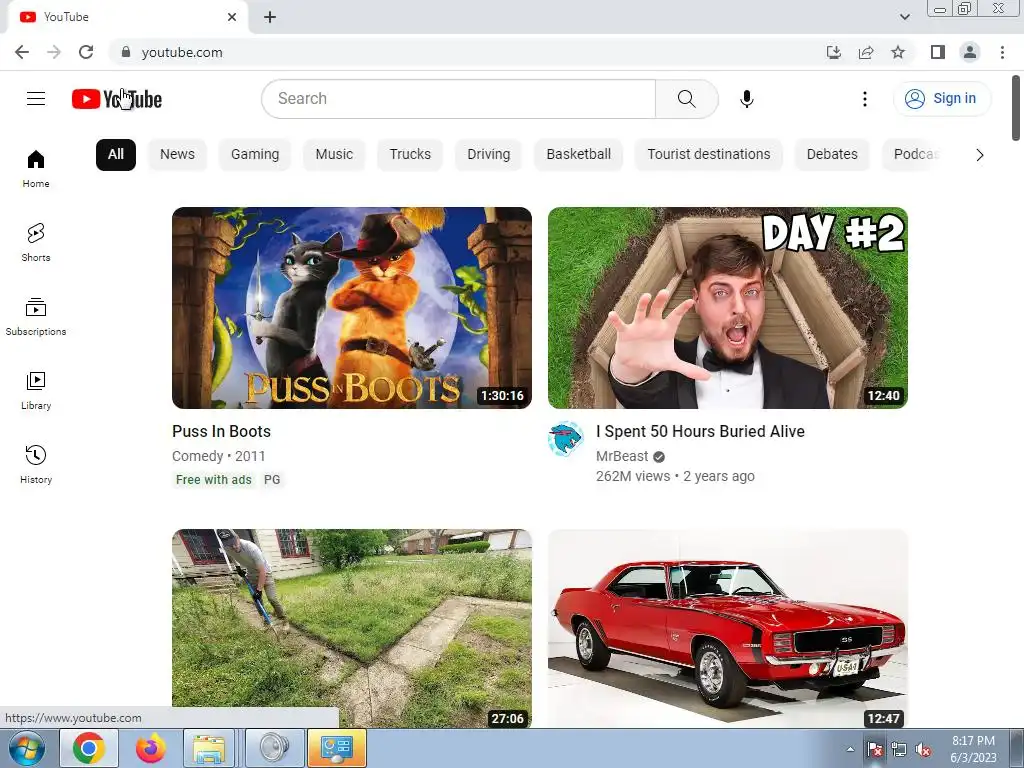Select the Debates chip
The height and width of the screenshot is (768, 1024).
click(x=832, y=155)
